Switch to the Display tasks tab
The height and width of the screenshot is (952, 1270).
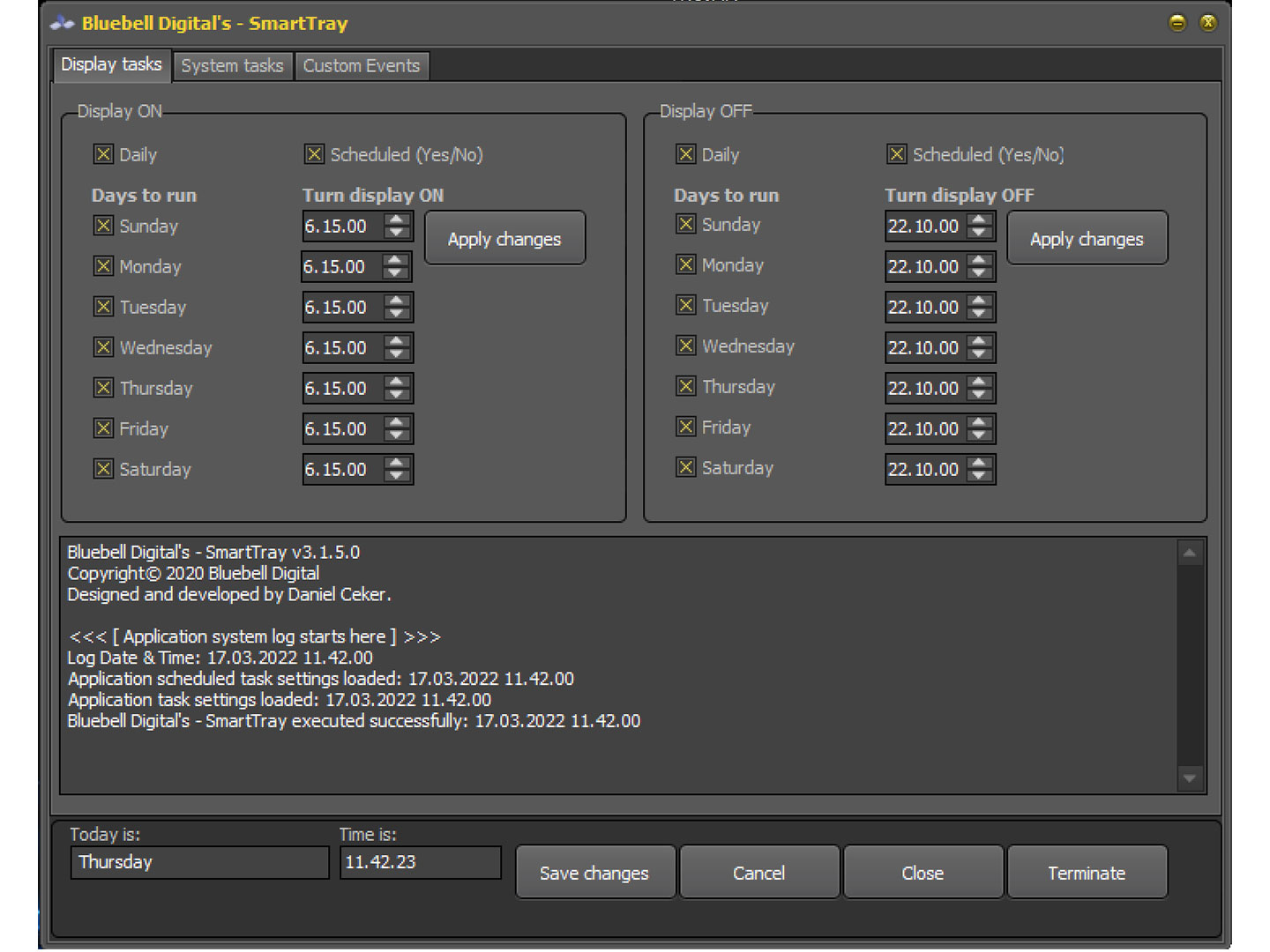click(x=111, y=64)
